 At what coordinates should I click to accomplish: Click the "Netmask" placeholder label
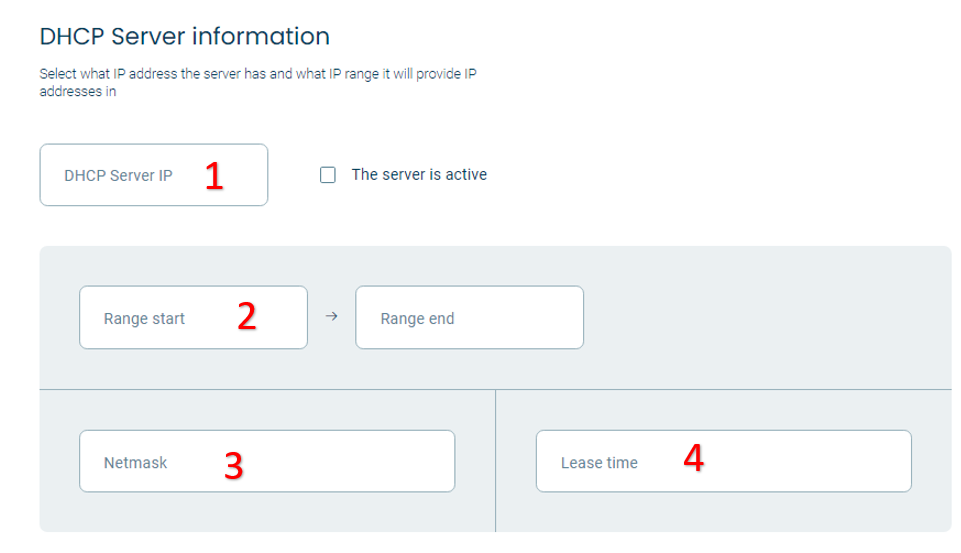(135, 463)
